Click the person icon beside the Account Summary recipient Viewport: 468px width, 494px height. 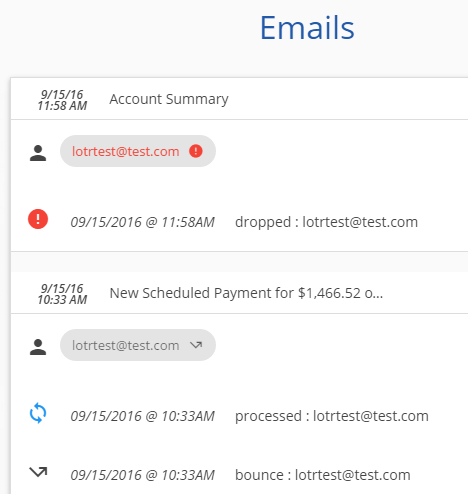(x=38, y=153)
